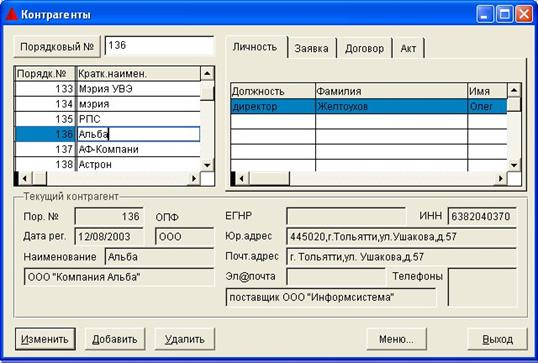
Task: Click right arrow of persons table horizontal scrollbar
Action: tap(500, 178)
